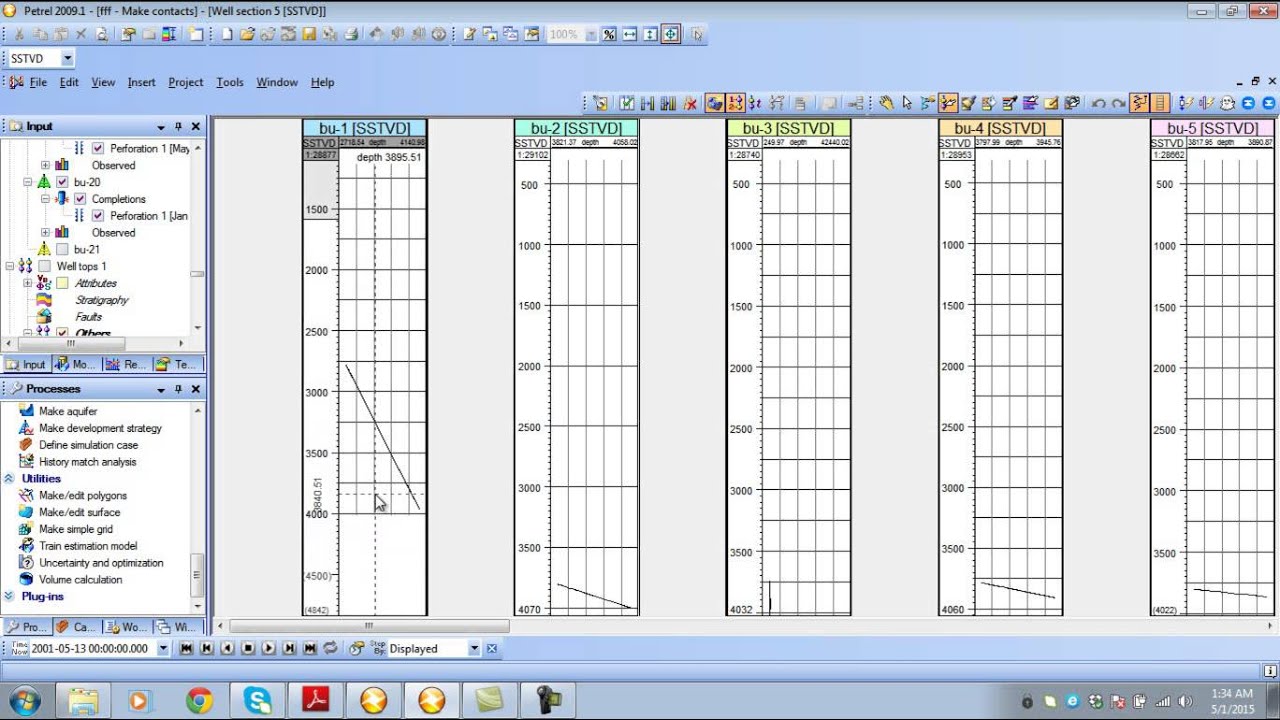
Task: Click the paintbrush tool icon
Action: click(968, 103)
